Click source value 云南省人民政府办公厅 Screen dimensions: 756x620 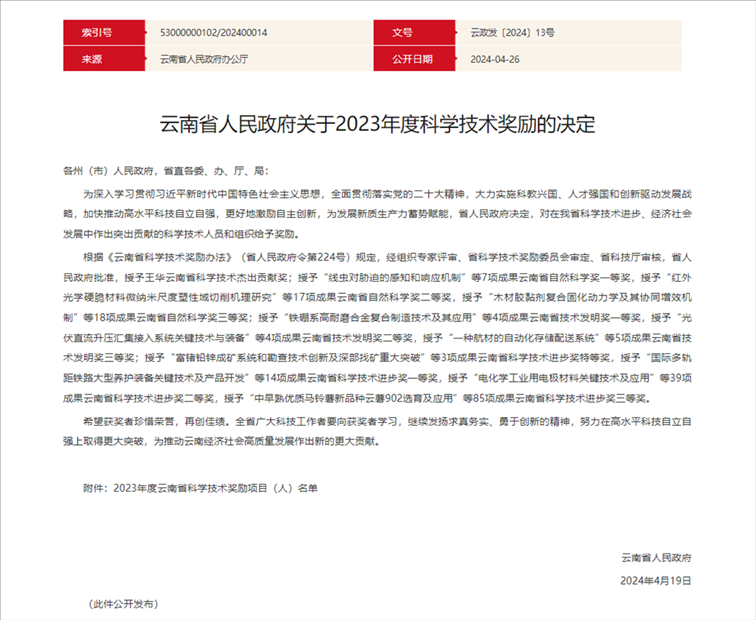(x=204, y=59)
